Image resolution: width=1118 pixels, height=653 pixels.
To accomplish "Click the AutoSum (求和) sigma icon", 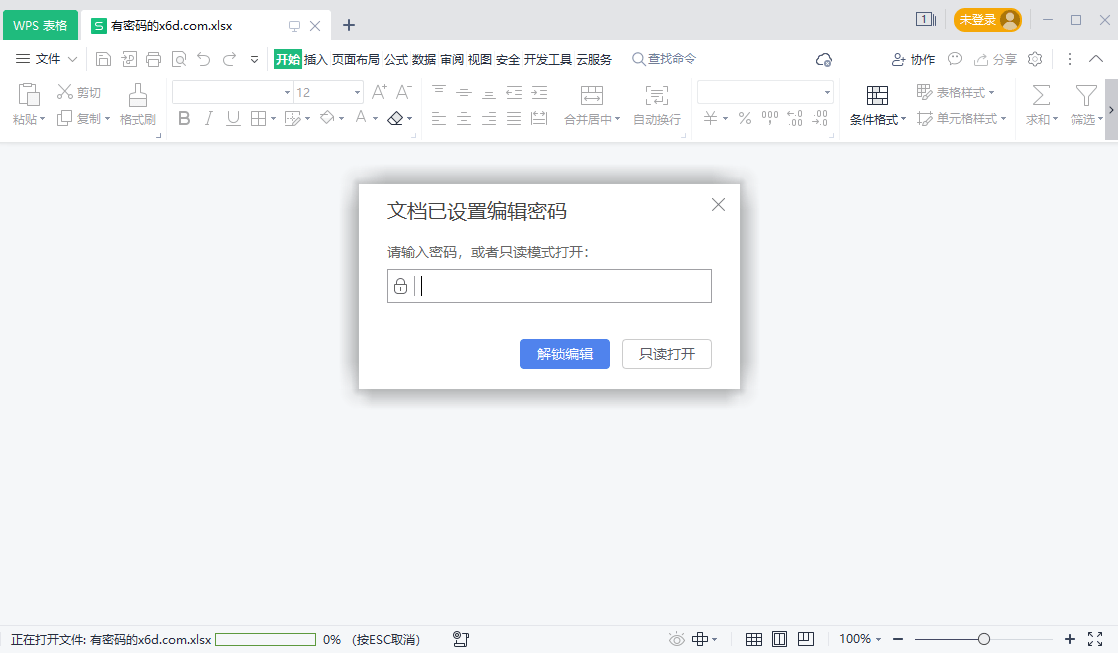I will coord(1041,95).
